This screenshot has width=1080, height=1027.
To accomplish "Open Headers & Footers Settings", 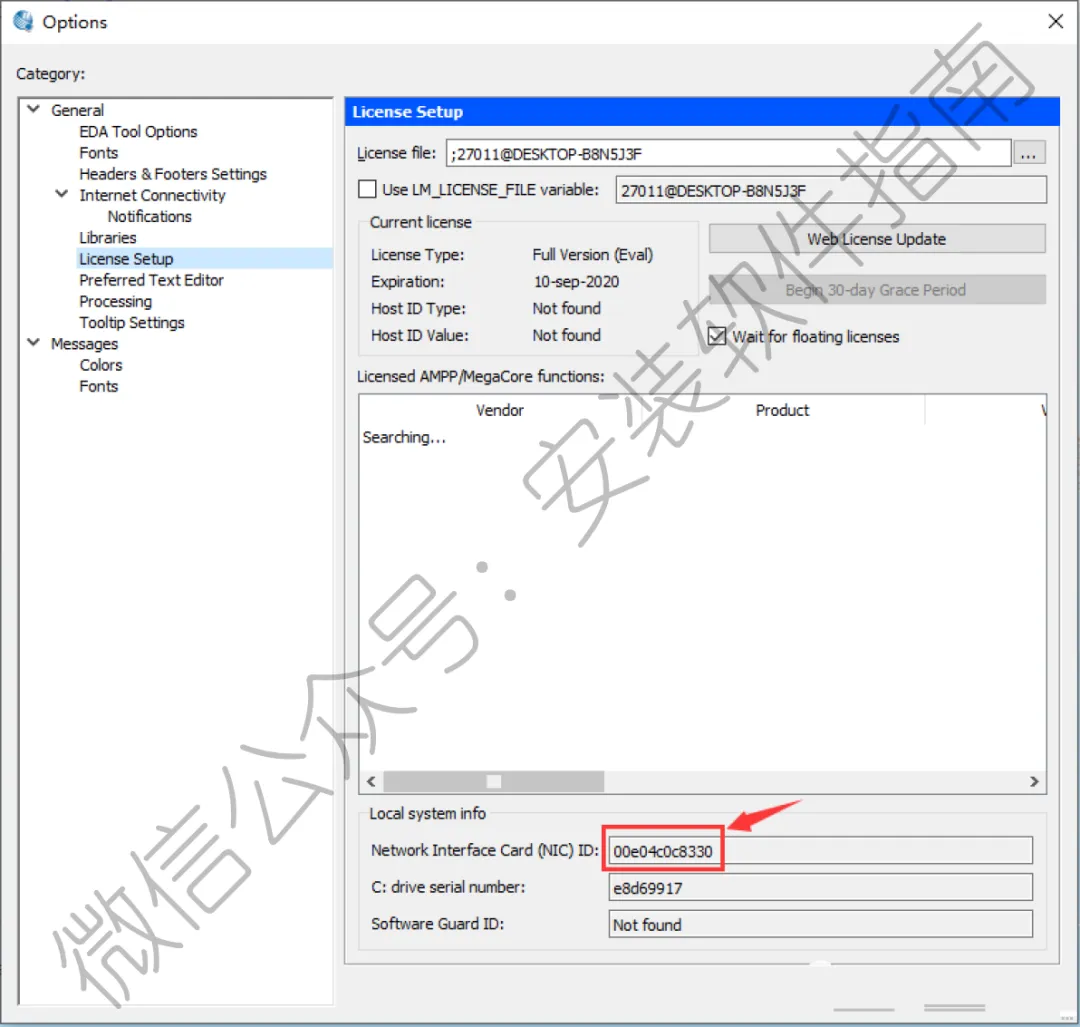I will (173, 174).
